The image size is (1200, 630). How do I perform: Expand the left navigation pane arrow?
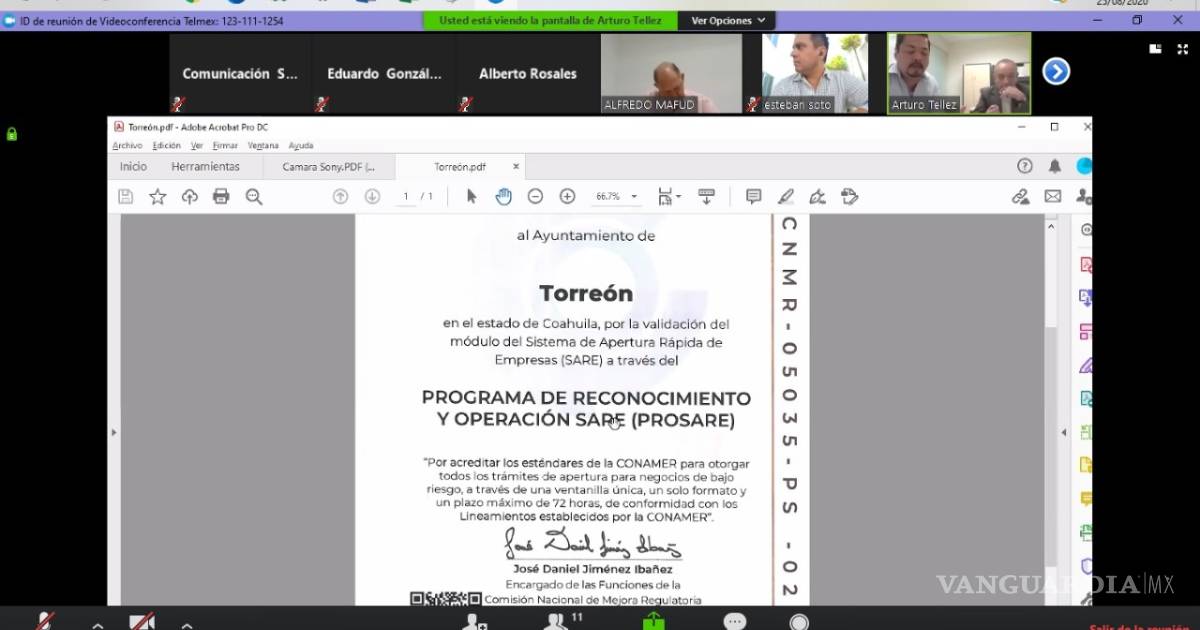coord(113,432)
